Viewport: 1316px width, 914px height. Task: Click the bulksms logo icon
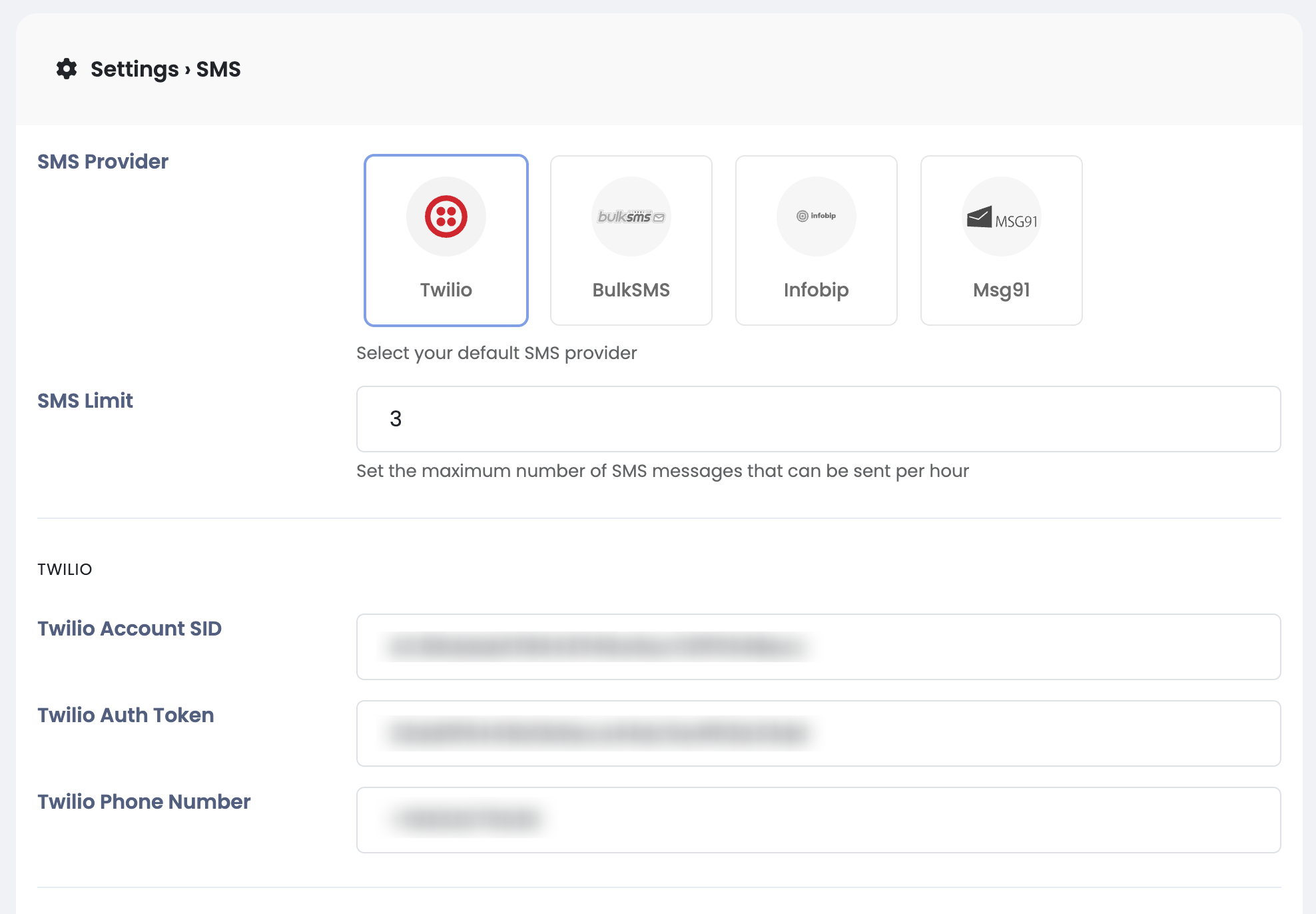(631, 217)
